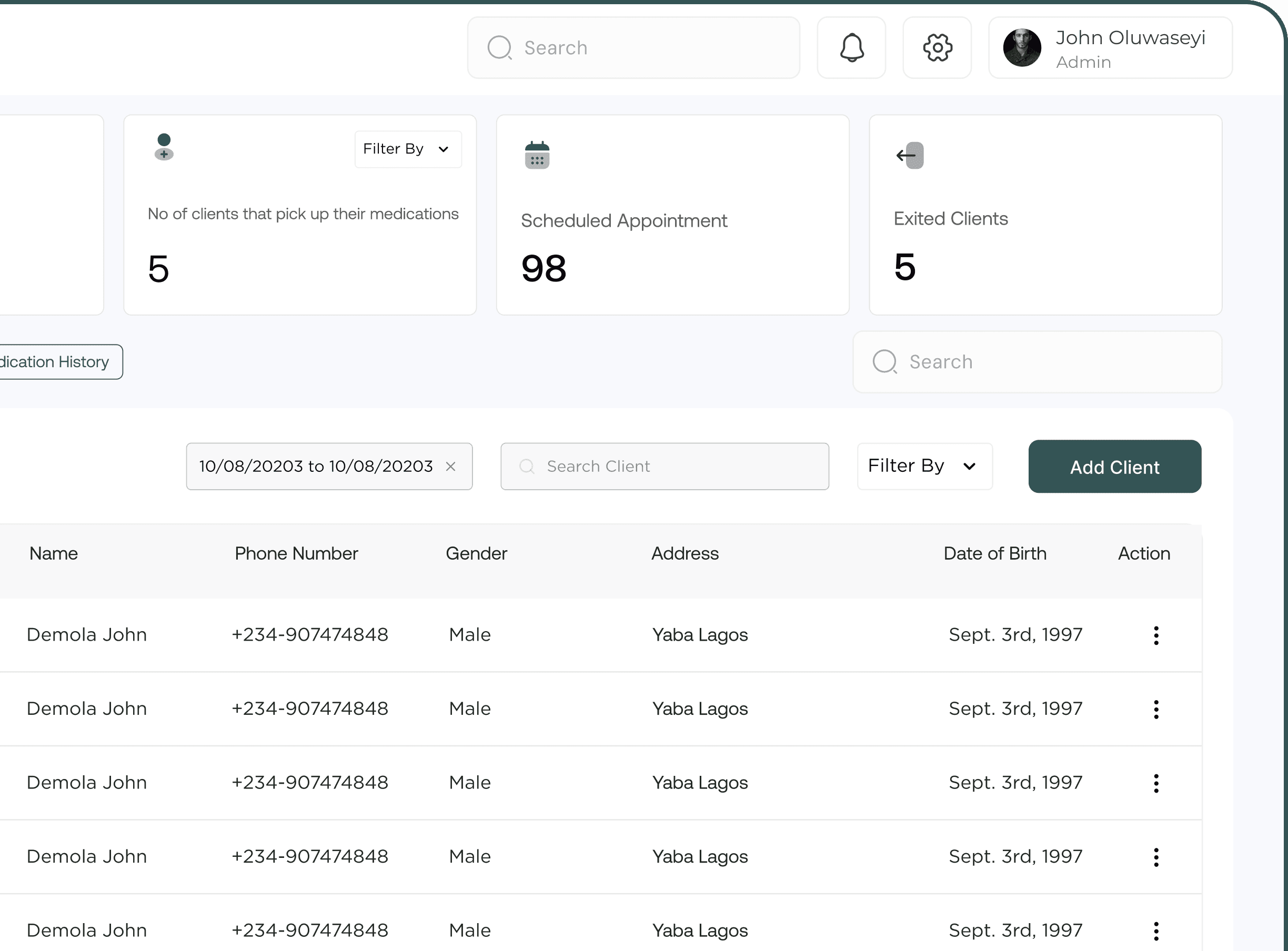1288x951 pixels.
Task: Expand Filter By above the client table
Action: coord(923,466)
